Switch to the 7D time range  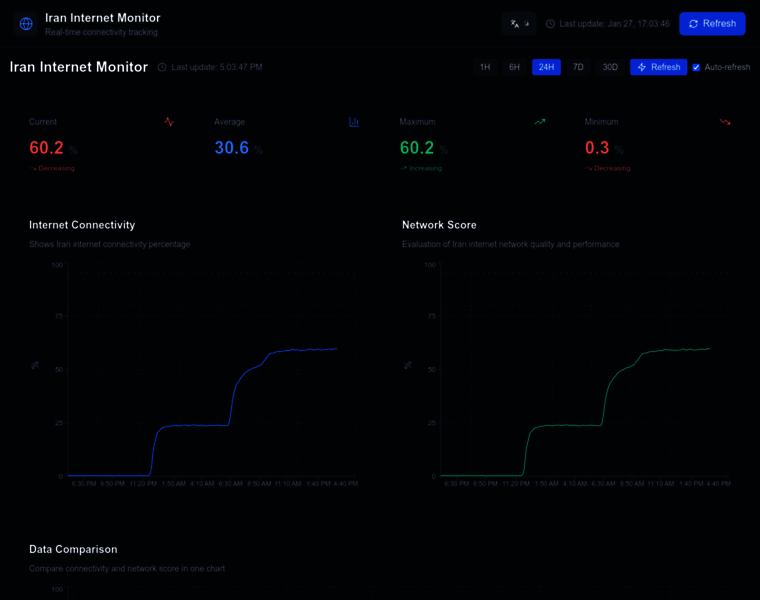click(x=578, y=67)
